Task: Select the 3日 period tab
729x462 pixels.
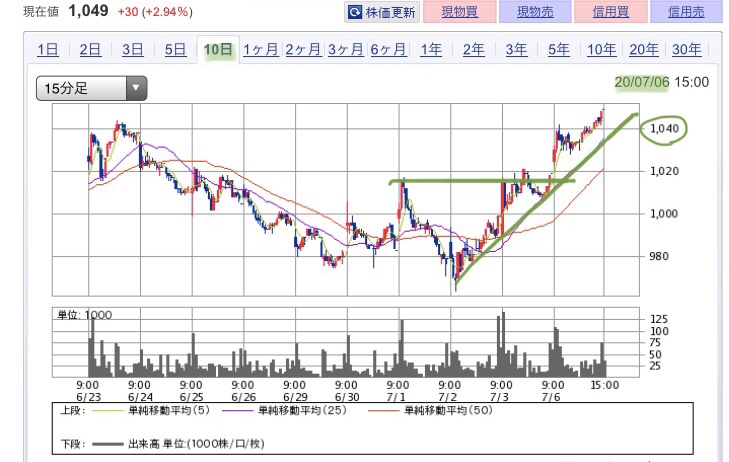Action: [133, 49]
